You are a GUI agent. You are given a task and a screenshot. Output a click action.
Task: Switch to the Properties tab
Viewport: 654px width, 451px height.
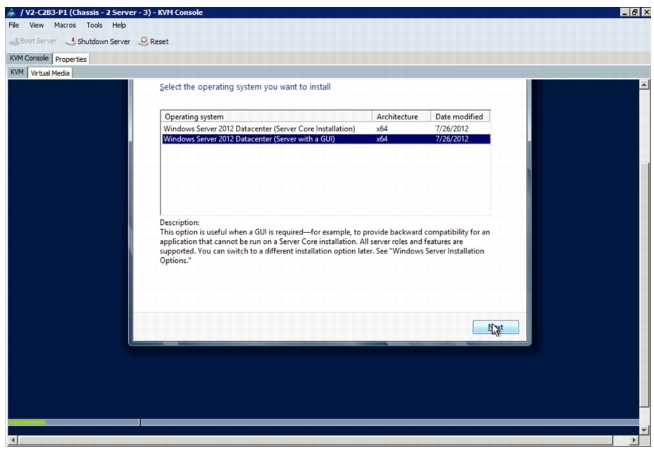click(x=71, y=59)
